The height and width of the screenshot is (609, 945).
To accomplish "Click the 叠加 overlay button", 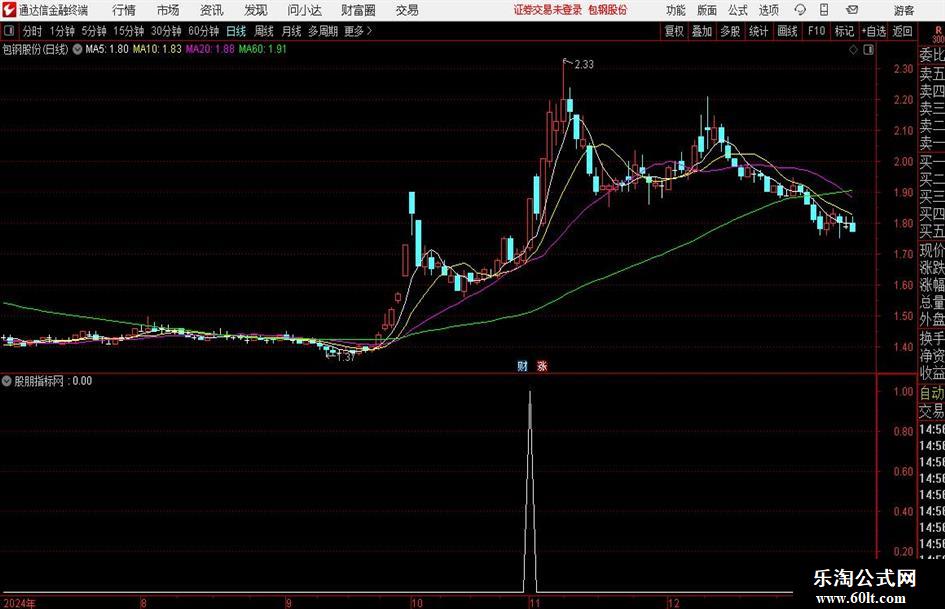I will [702, 31].
